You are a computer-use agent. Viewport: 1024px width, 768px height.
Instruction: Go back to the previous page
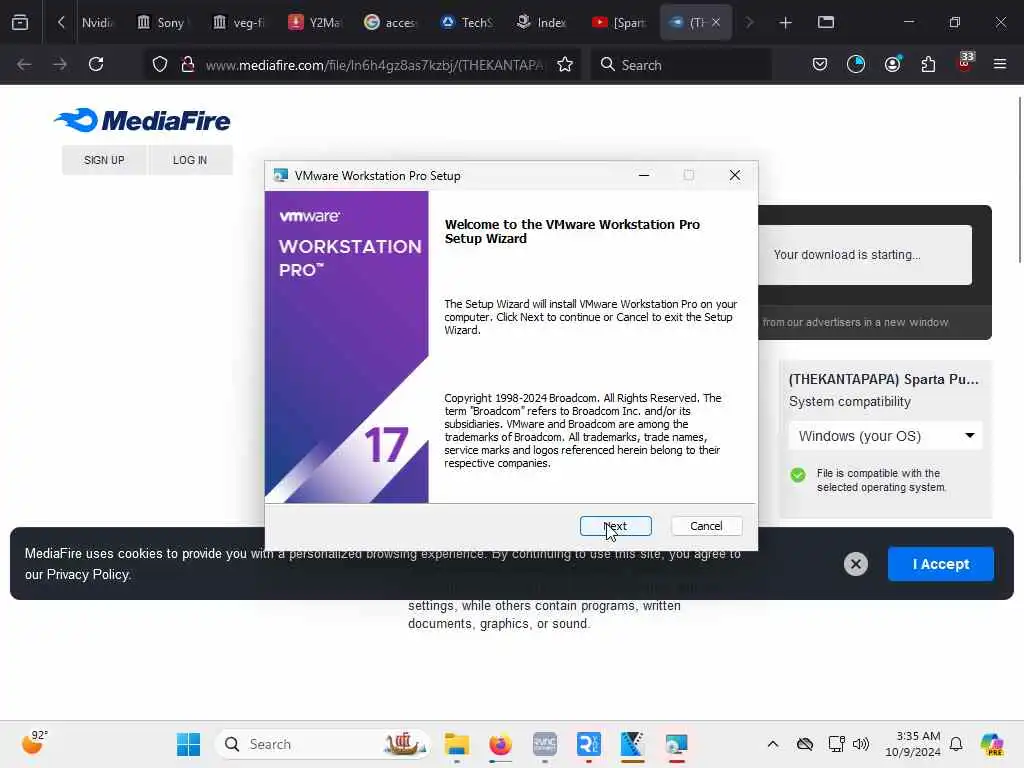pyautogui.click(x=24, y=64)
